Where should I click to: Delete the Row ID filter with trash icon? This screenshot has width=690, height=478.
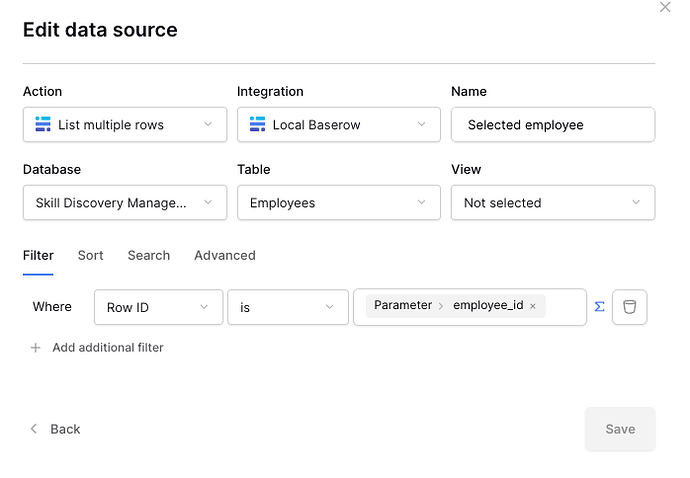(x=630, y=307)
